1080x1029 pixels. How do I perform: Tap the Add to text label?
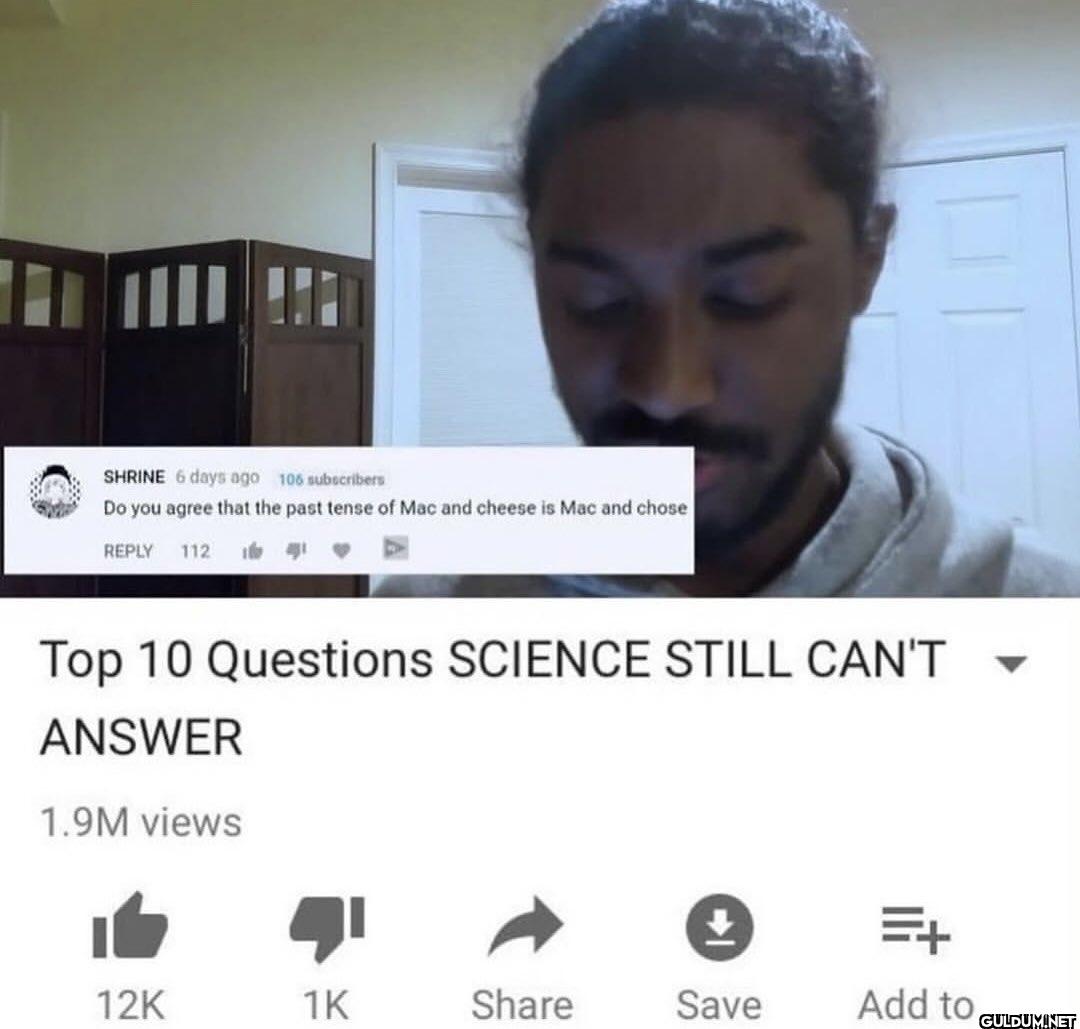pos(915,1005)
